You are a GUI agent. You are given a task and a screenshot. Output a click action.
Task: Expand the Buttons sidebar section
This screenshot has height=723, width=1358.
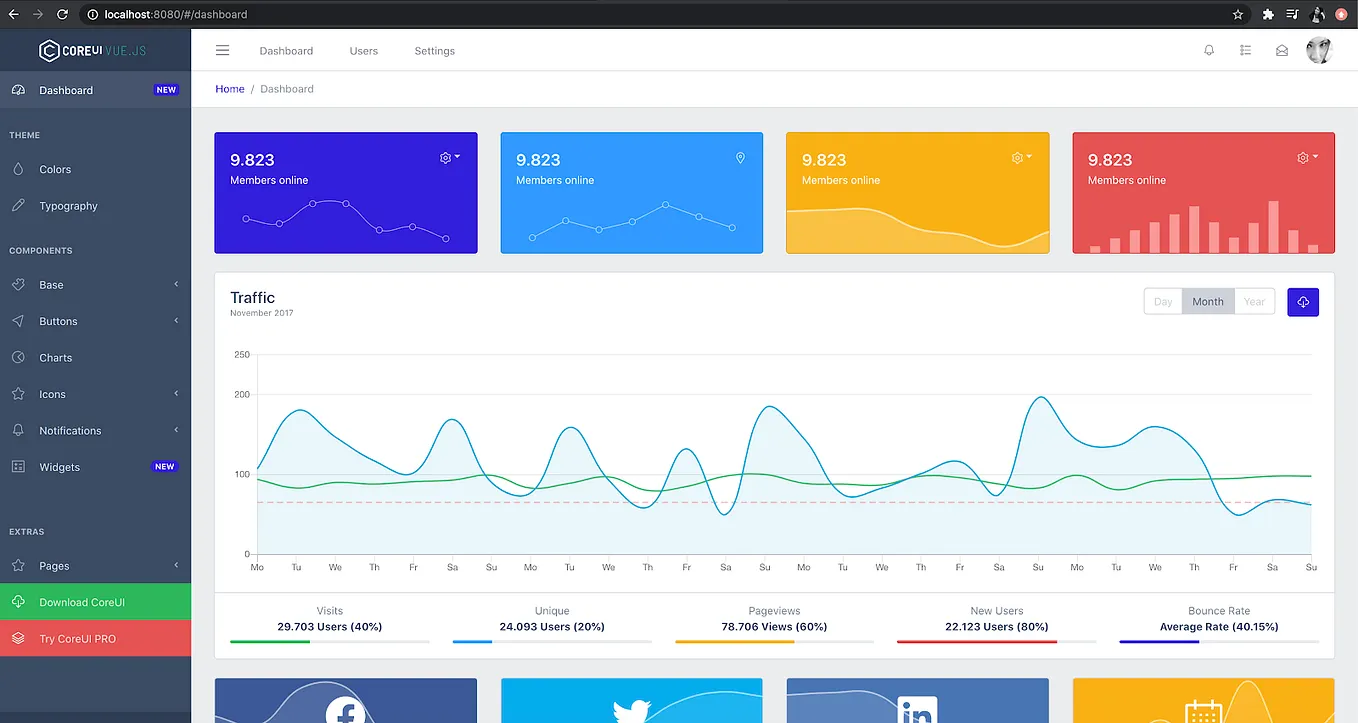pyautogui.click(x=60, y=320)
